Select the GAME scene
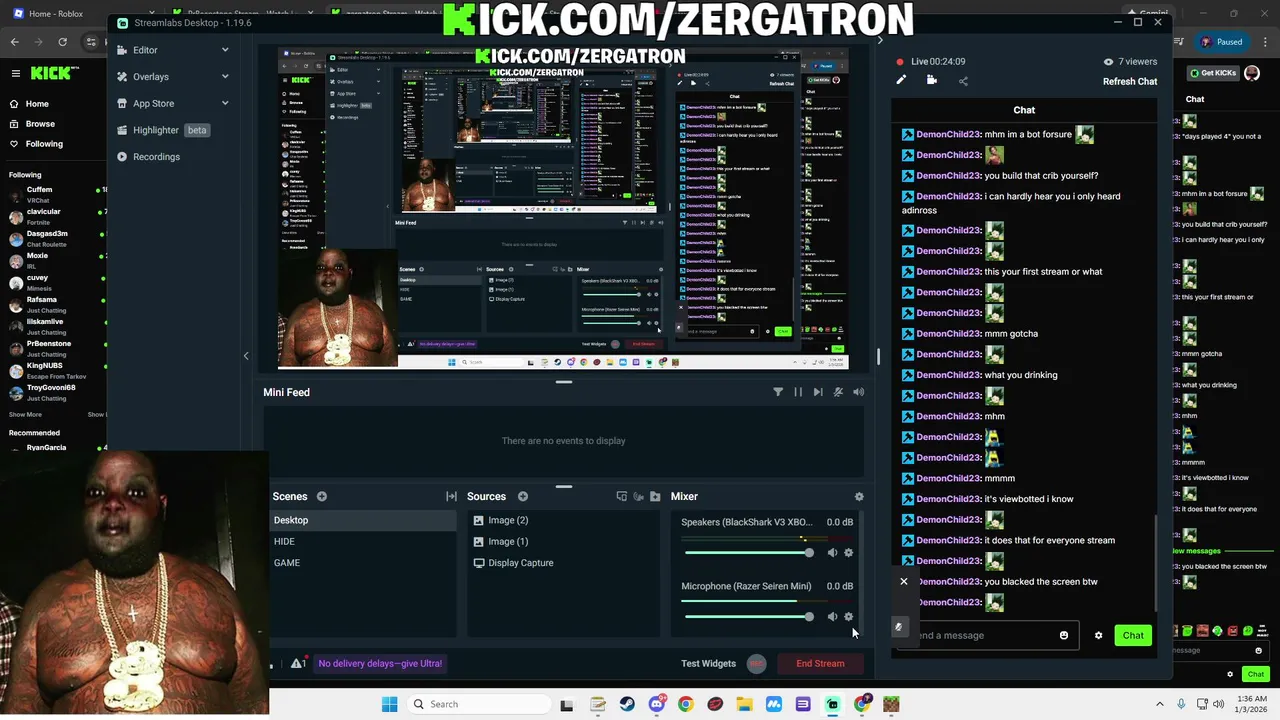The width and height of the screenshot is (1280, 720). pyautogui.click(x=363, y=563)
